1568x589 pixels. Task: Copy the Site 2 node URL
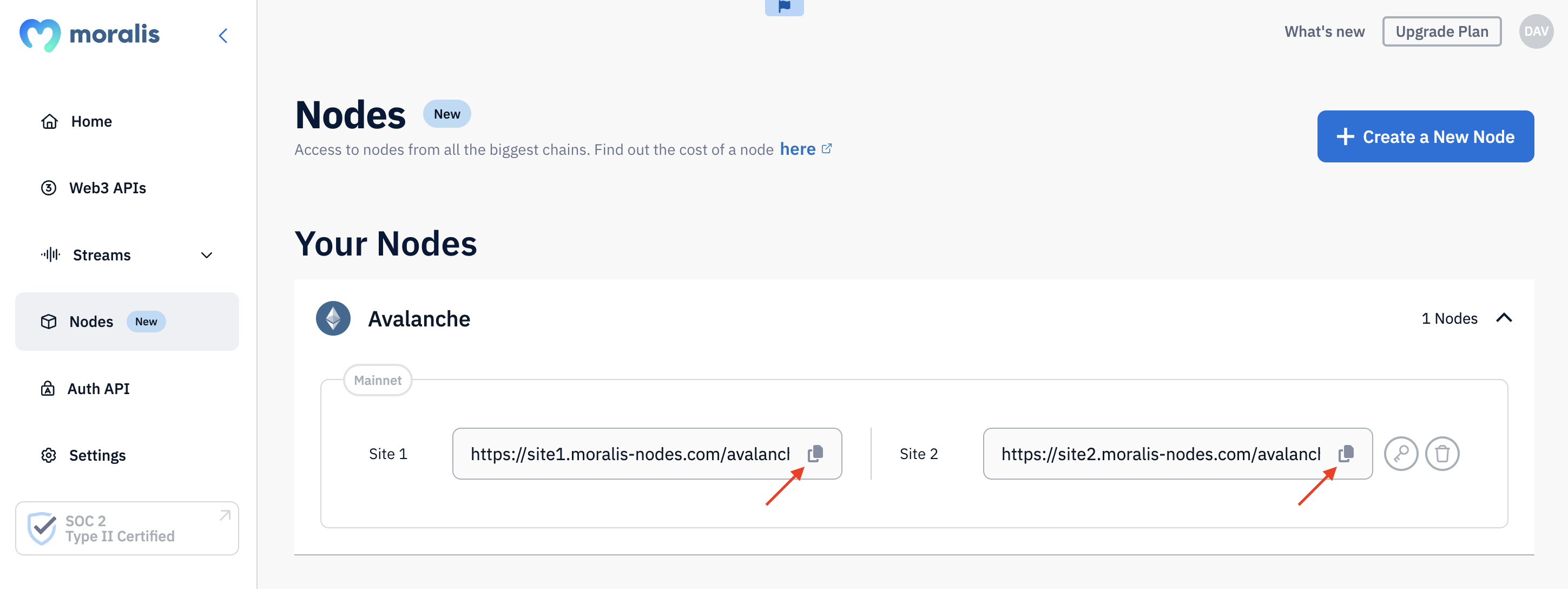[x=1346, y=454]
